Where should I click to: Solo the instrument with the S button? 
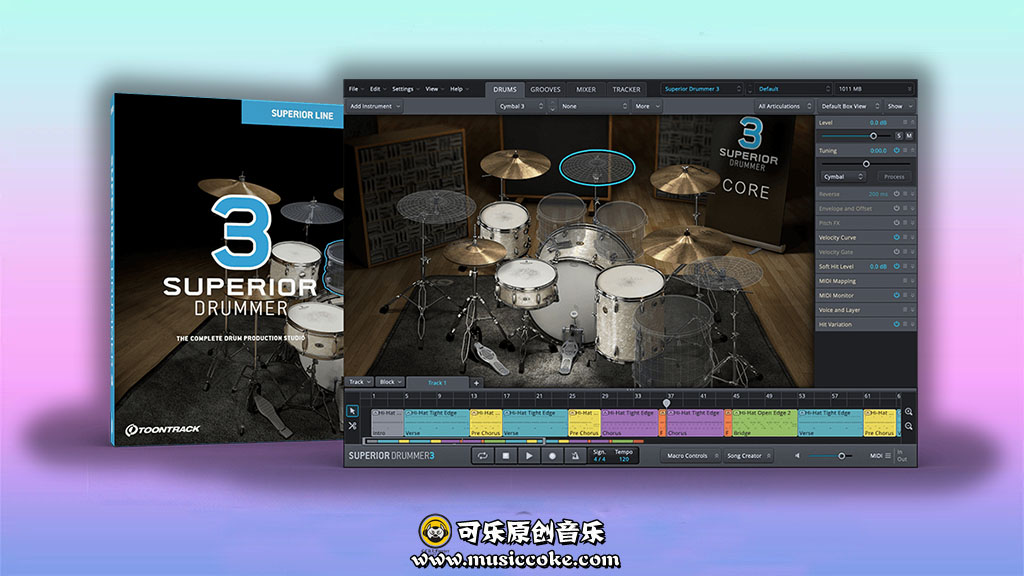[899, 136]
